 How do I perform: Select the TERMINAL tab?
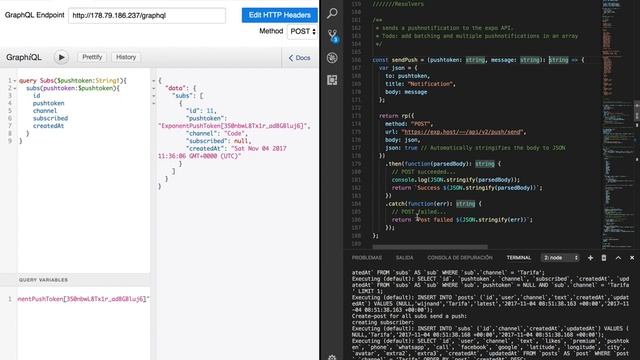tap(519, 258)
